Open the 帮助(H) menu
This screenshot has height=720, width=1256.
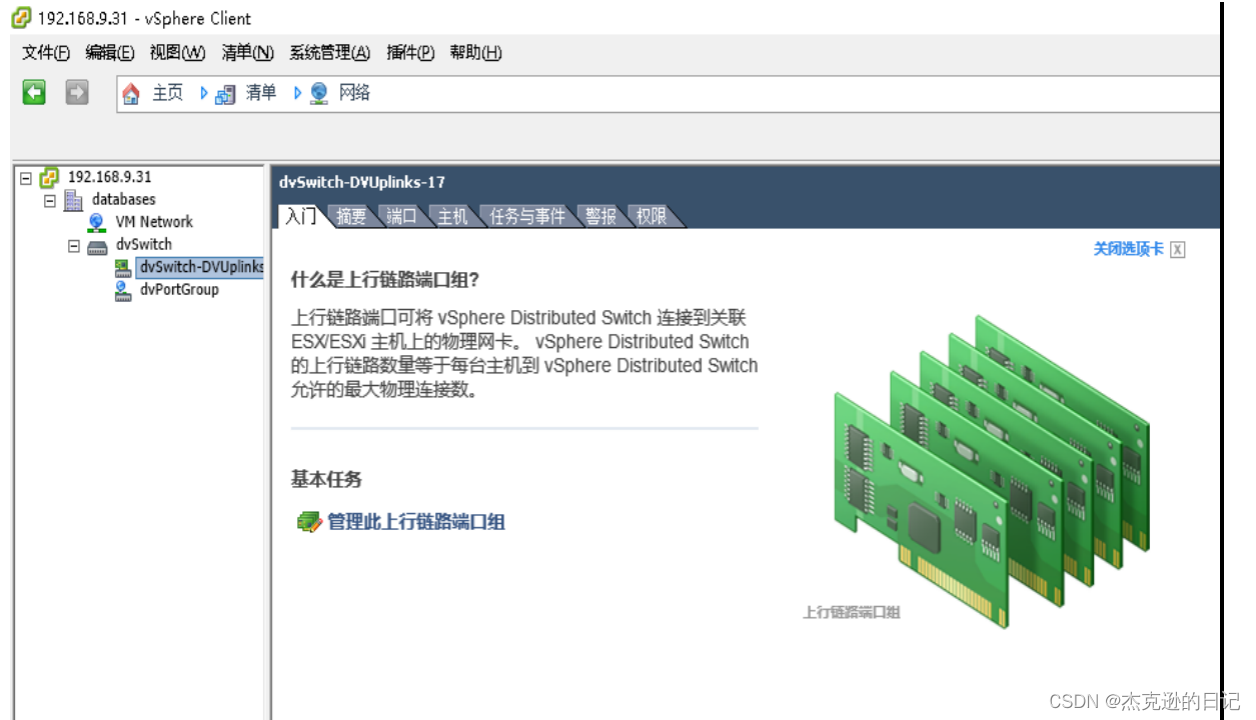pos(476,53)
